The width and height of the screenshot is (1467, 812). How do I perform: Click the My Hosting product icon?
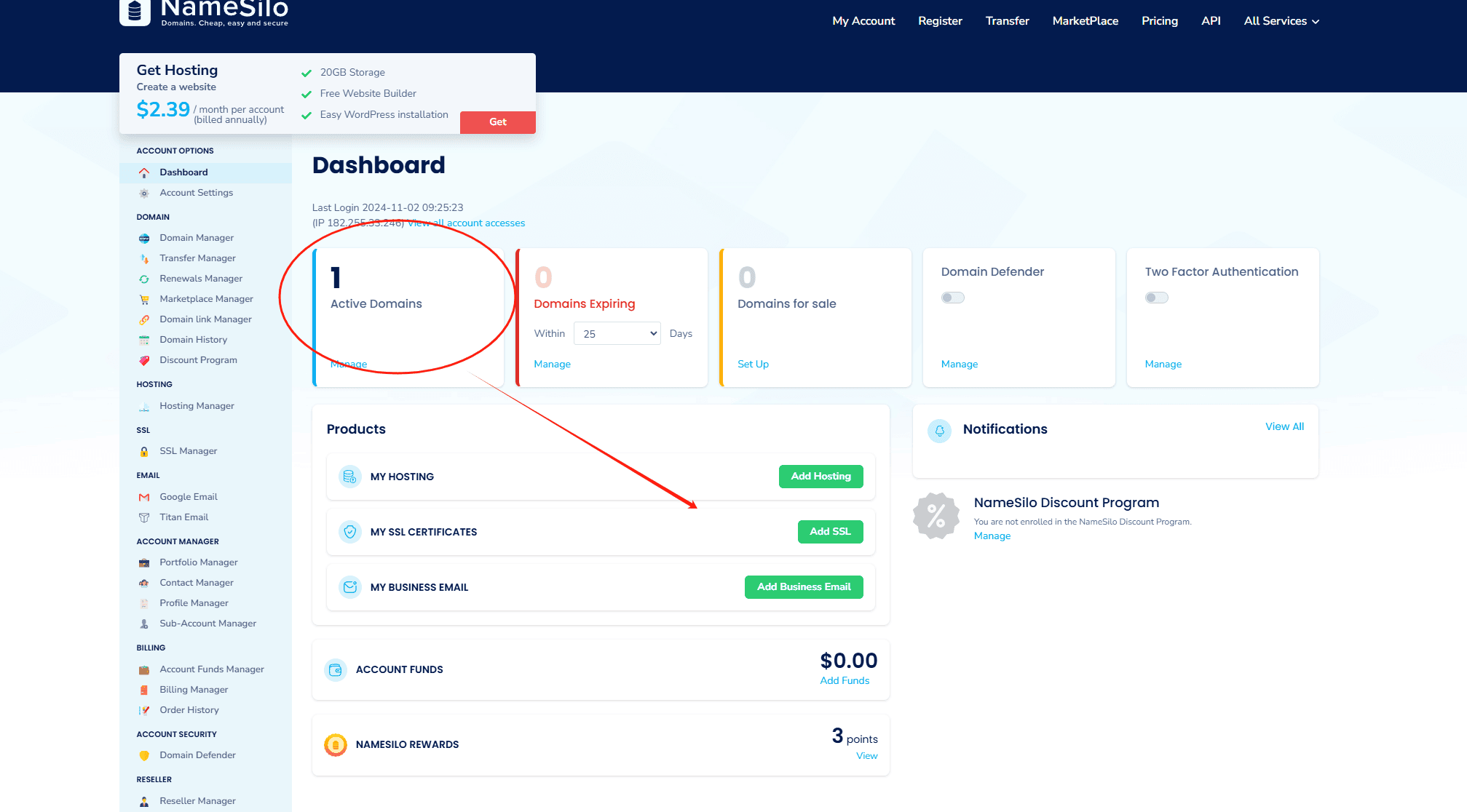point(350,477)
